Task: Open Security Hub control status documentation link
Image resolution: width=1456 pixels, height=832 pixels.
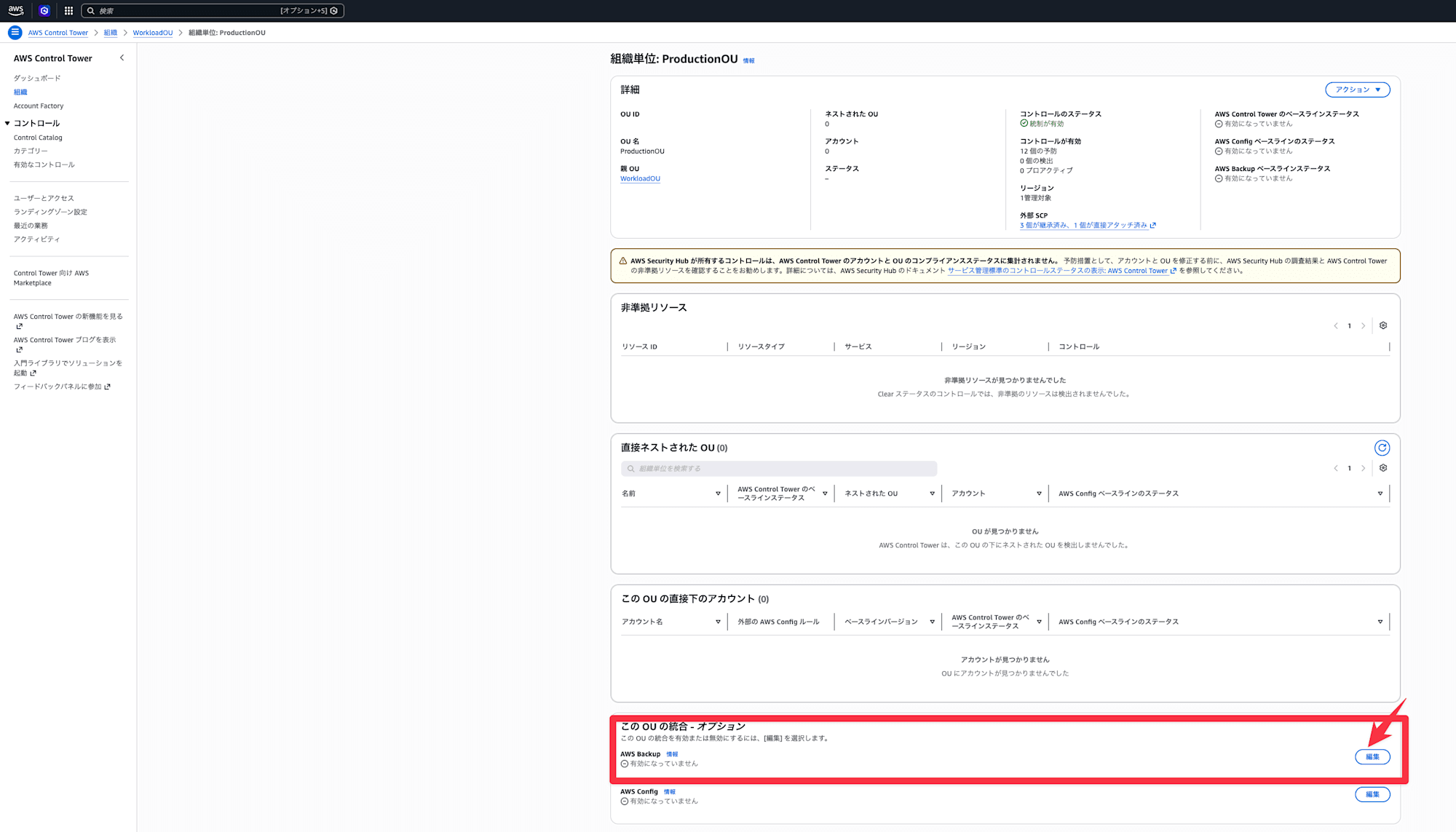Action: pos(1062,271)
